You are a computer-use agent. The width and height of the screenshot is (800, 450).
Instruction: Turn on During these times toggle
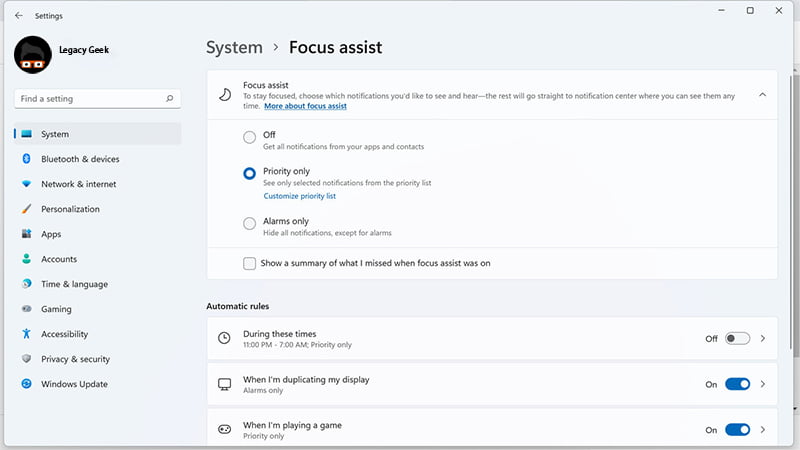[737, 338]
